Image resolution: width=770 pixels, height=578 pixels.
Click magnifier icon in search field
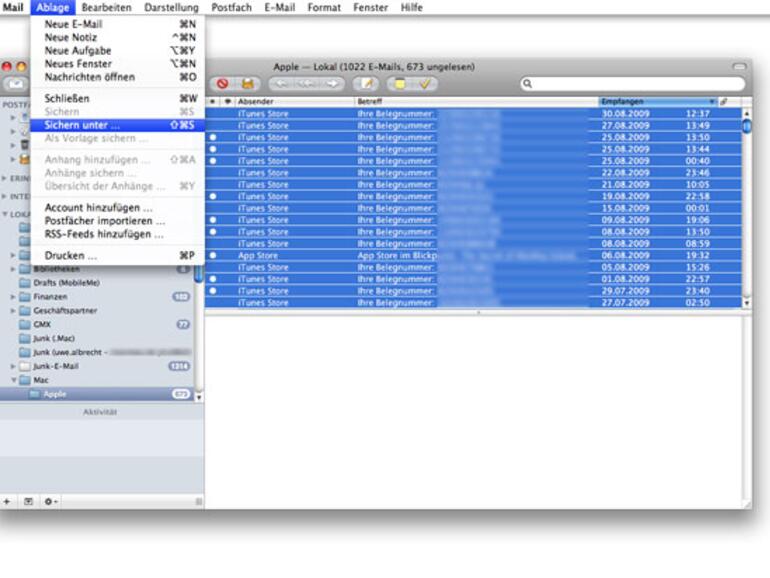(x=527, y=83)
